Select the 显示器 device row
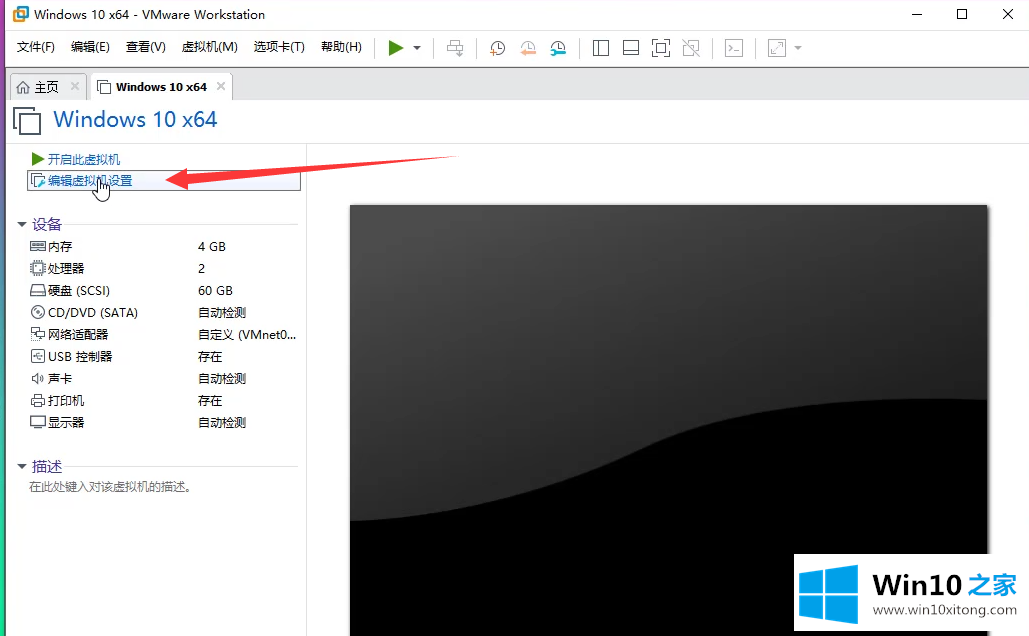The image size is (1029, 636). pos(163,423)
